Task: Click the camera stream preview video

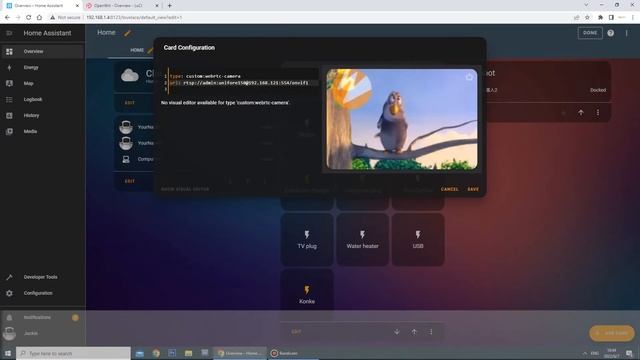Action: [x=402, y=119]
